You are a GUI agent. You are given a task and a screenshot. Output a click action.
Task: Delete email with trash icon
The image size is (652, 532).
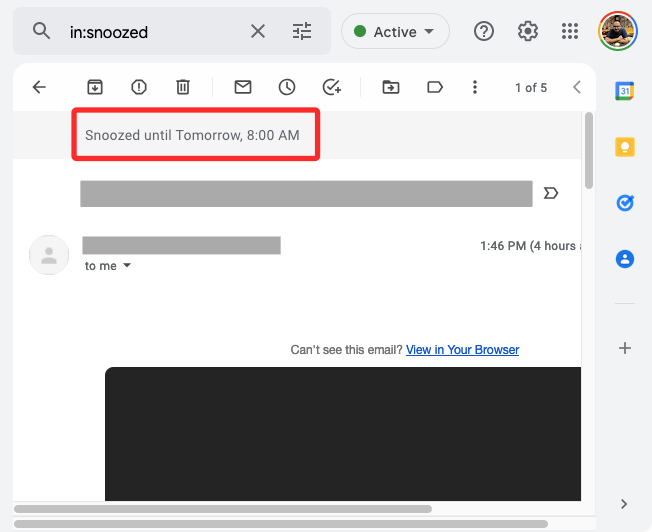pos(183,87)
